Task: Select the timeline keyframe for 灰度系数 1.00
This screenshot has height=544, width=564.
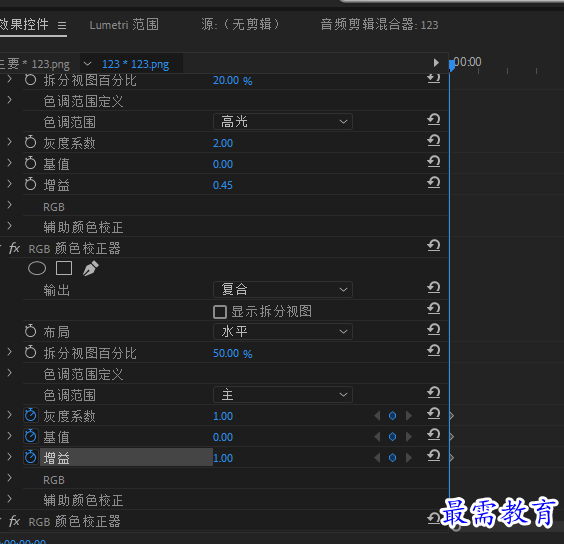Action: point(451,416)
